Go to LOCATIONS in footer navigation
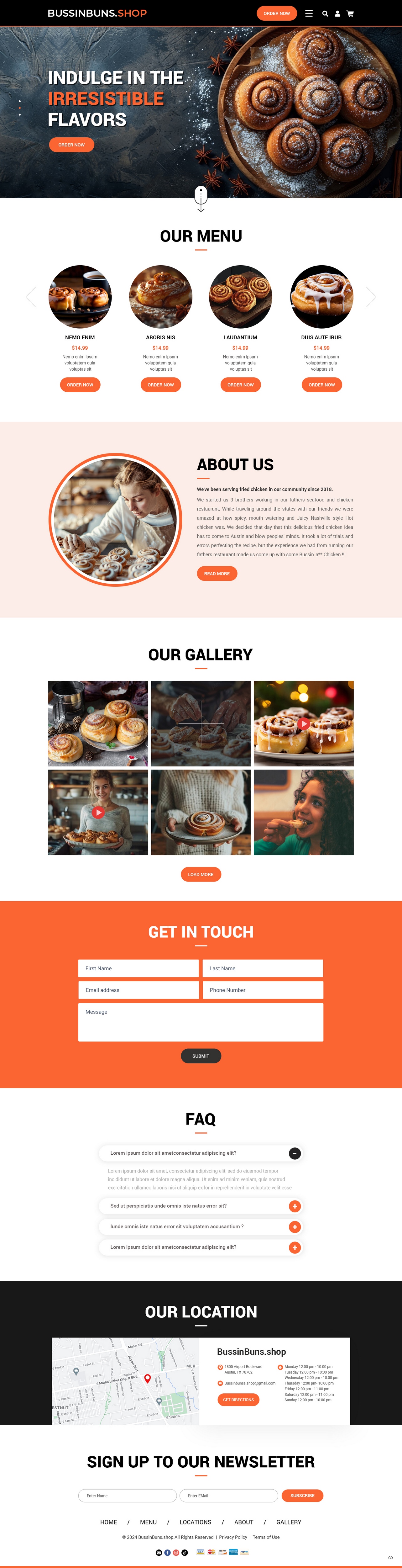 [x=196, y=1522]
